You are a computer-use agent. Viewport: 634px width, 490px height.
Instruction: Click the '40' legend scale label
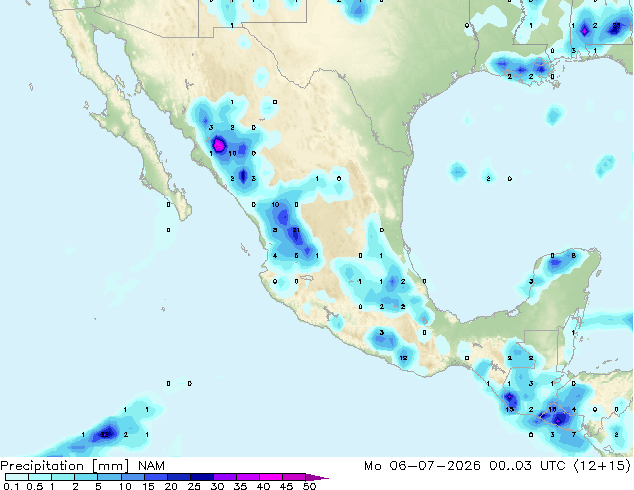(x=263, y=486)
